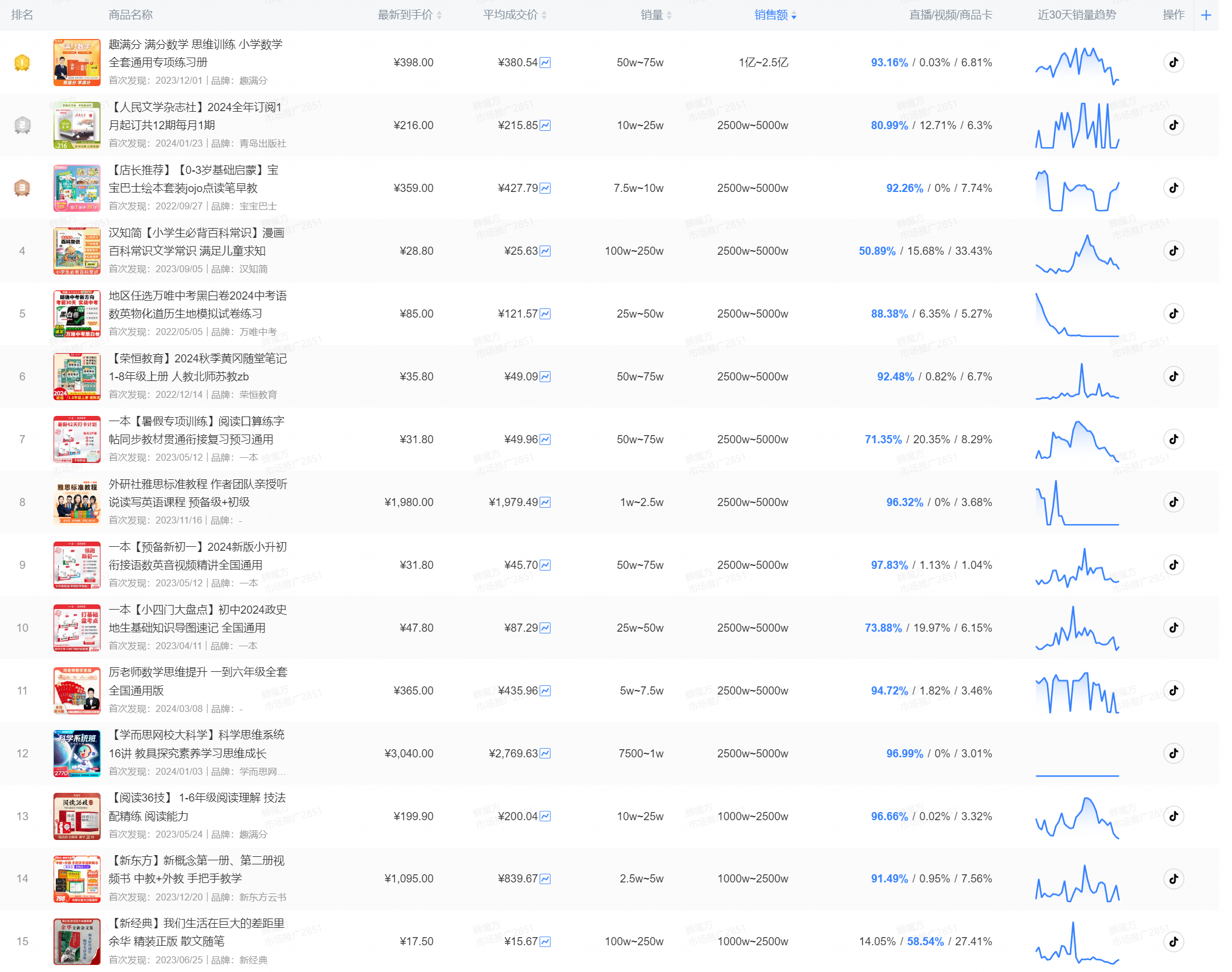Click the gold rank one medal

point(22,62)
